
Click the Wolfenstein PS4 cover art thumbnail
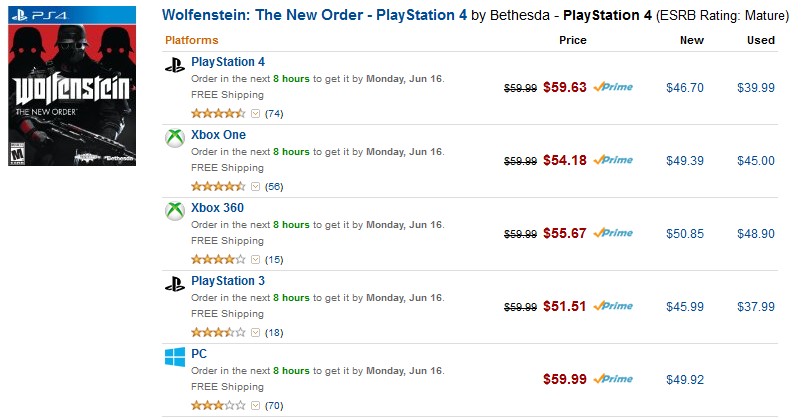click(72, 86)
